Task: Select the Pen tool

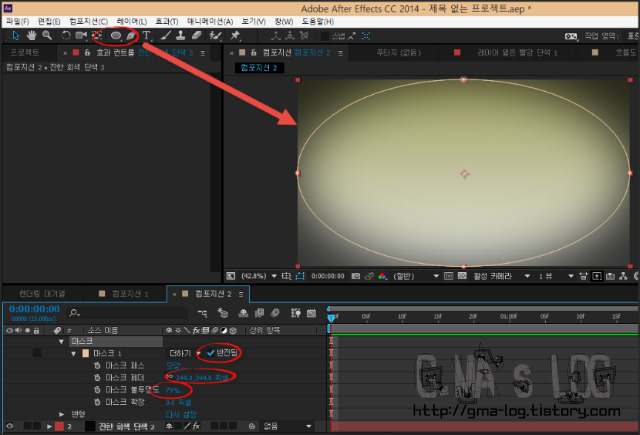Action: pos(131,36)
